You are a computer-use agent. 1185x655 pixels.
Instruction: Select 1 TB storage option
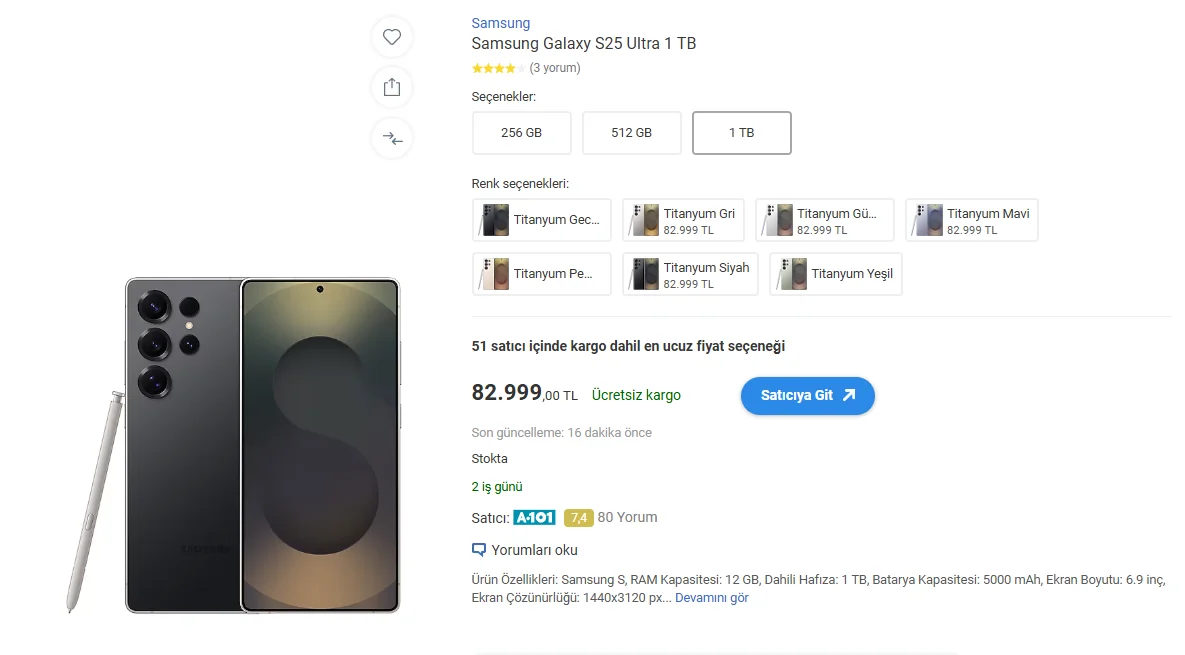coord(741,133)
